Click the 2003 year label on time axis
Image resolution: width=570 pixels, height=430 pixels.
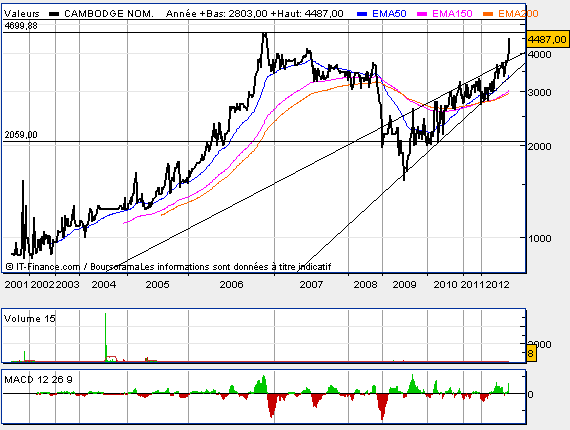(67, 284)
